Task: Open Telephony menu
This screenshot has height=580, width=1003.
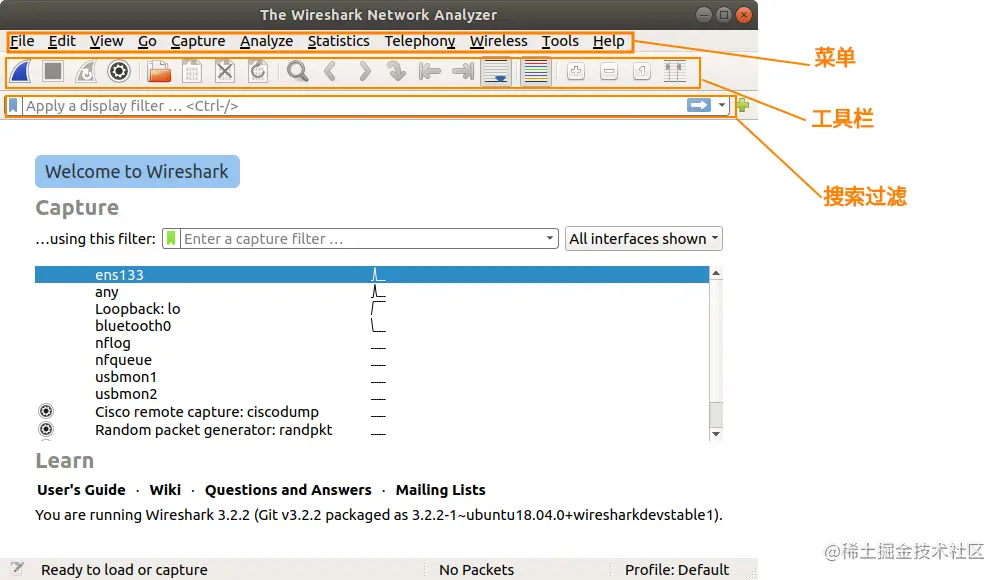Action: click(420, 41)
